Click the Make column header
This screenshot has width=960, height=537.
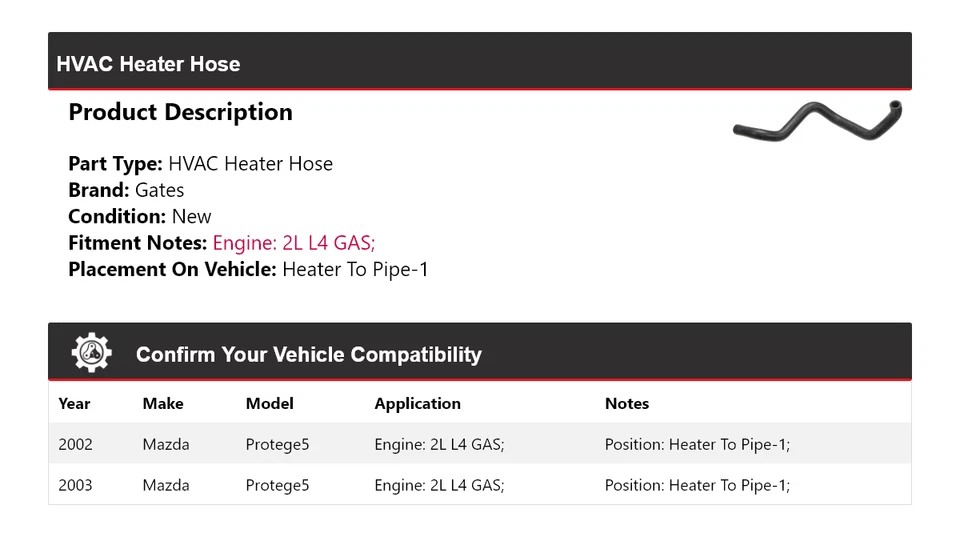pyautogui.click(x=163, y=404)
